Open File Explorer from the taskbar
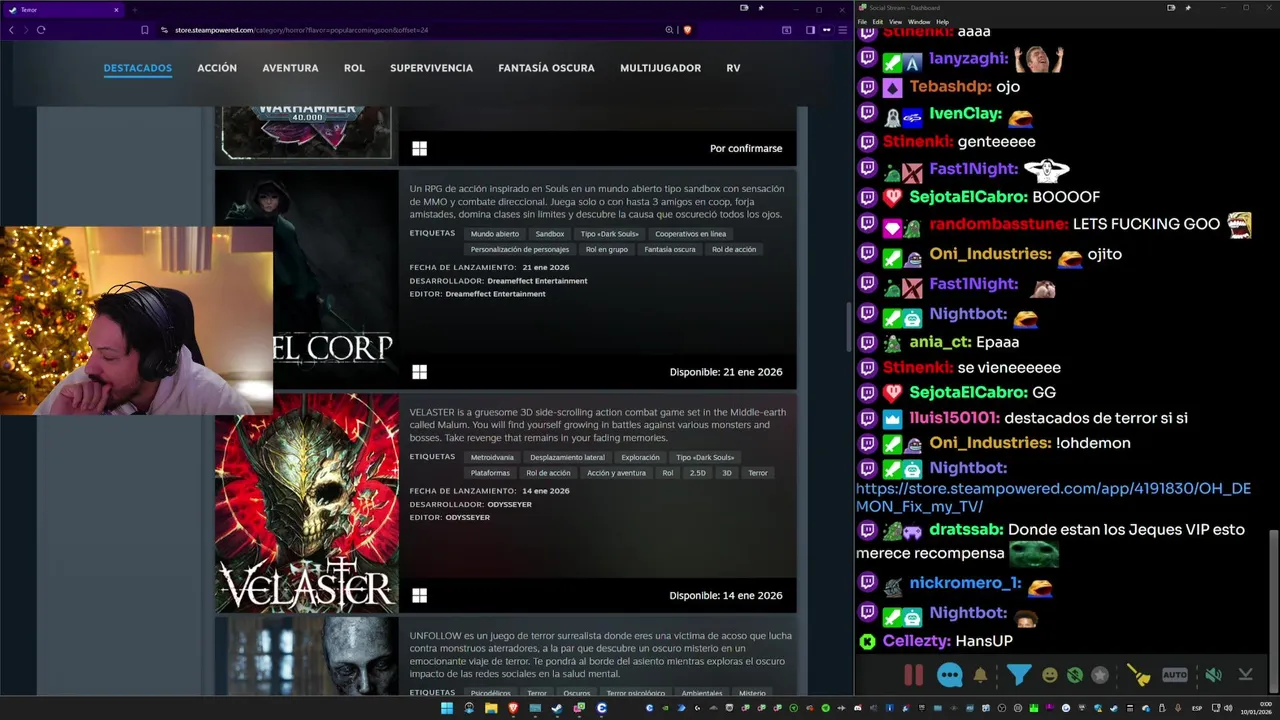Image resolution: width=1280 pixels, height=720 pixels. [491, 708]
